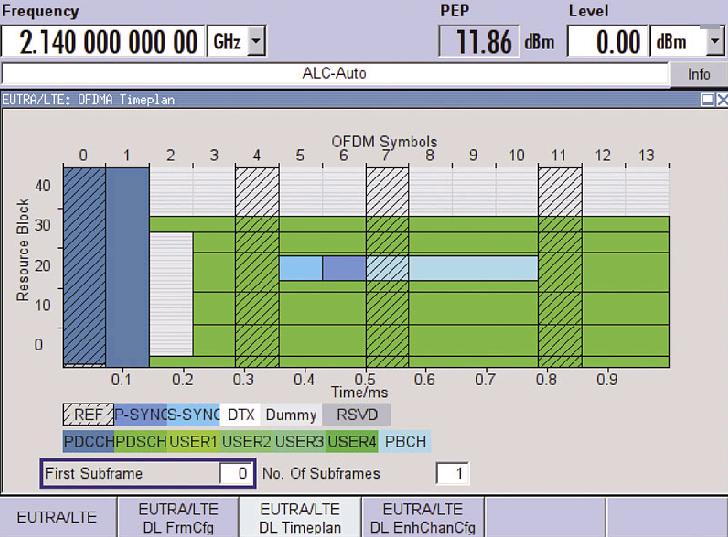The width and height of the screenshot is (728, 537).
Task: Select the EUTRA/LTE DL Timeplan tab
Action: point(299,518)
